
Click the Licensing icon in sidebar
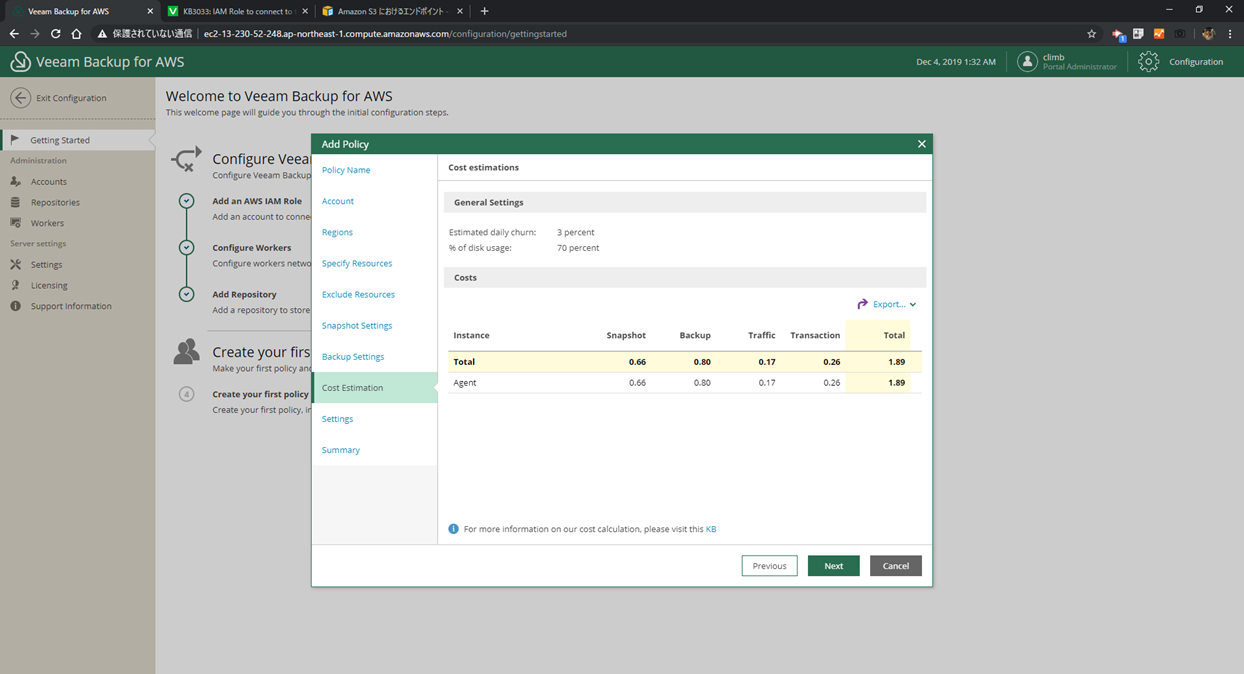(15, 285)
